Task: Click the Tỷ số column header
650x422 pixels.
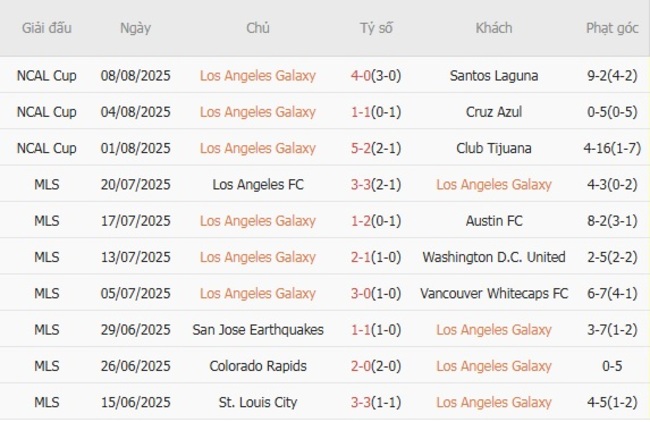Action: [377, 28]
